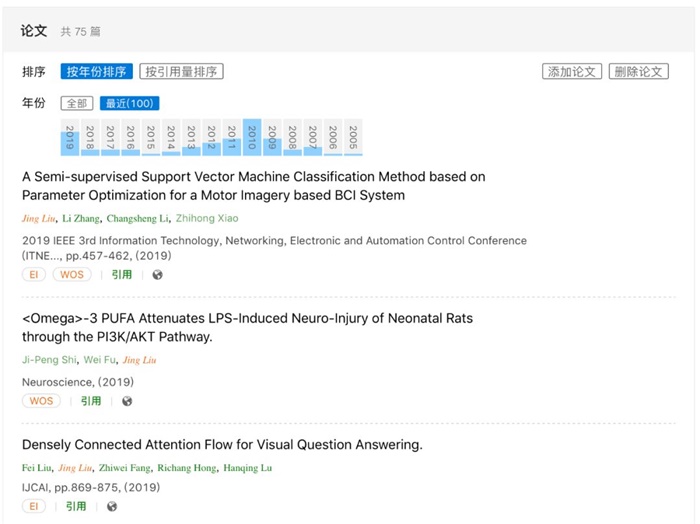Sort papers by year (按年份排序)
This screenshot has width=700, height=524.
point(96,72)
